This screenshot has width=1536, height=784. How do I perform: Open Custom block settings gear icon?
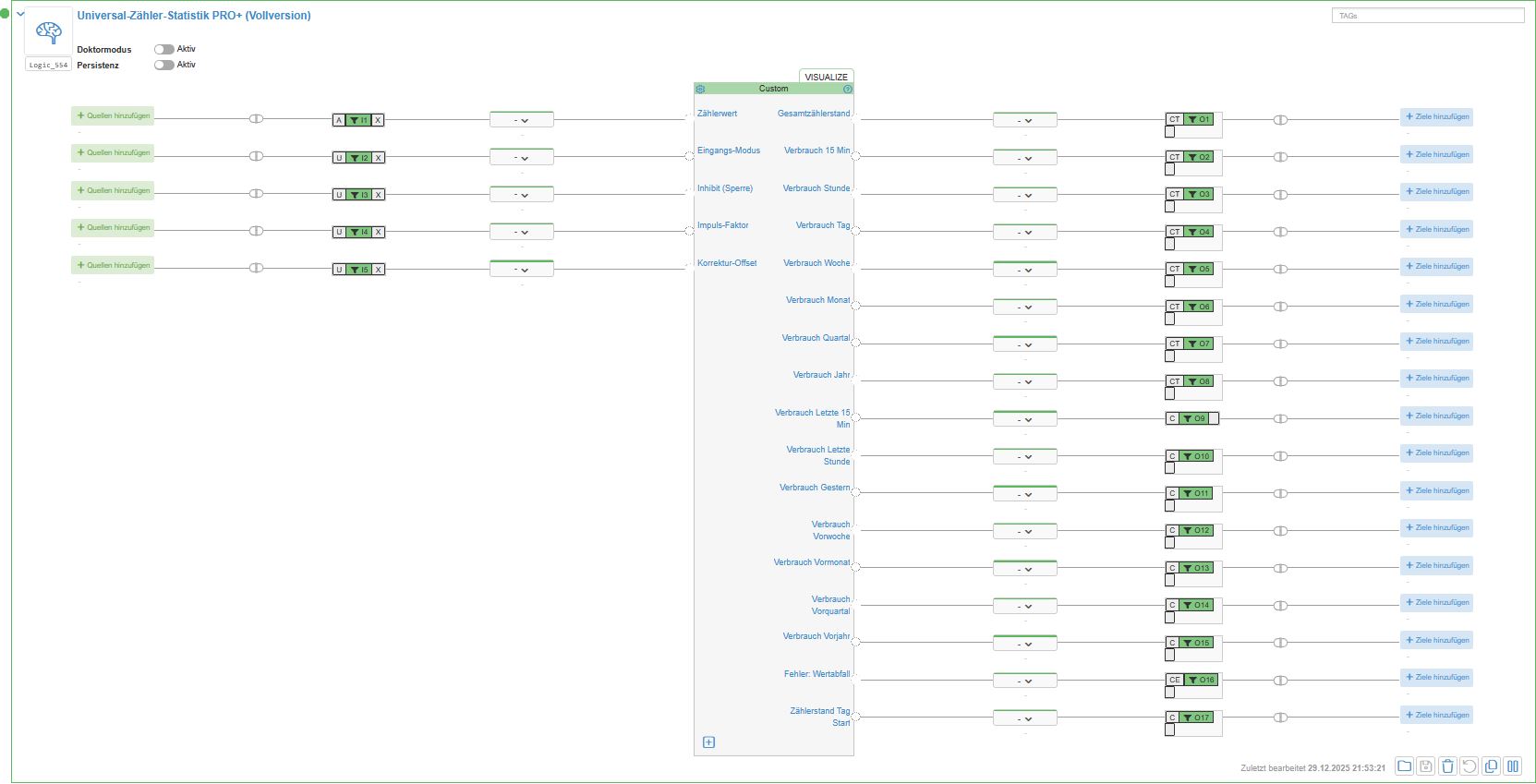(x=700, y=90)
